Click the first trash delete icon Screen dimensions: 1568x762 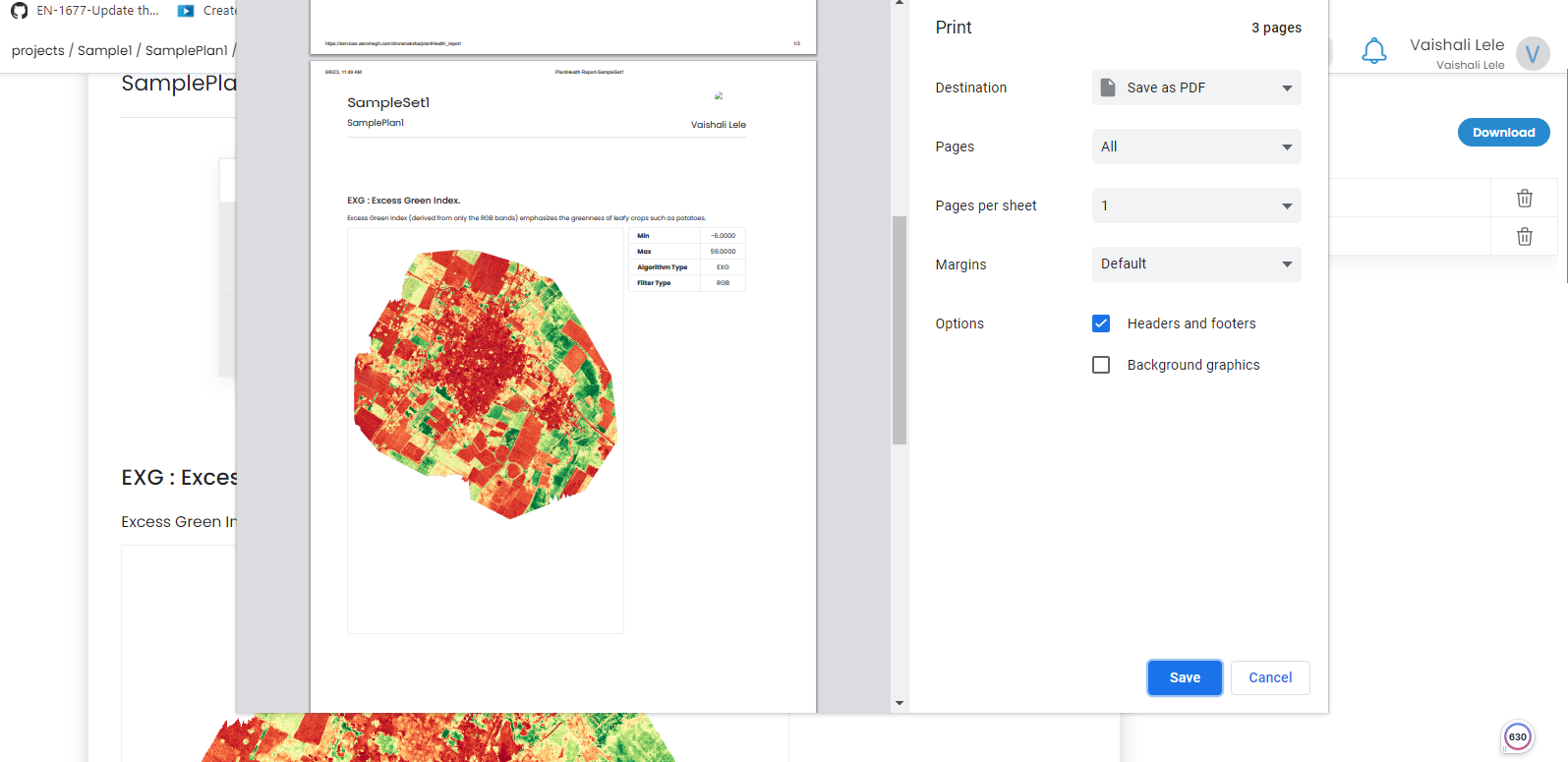click(x=1524, y=198)
